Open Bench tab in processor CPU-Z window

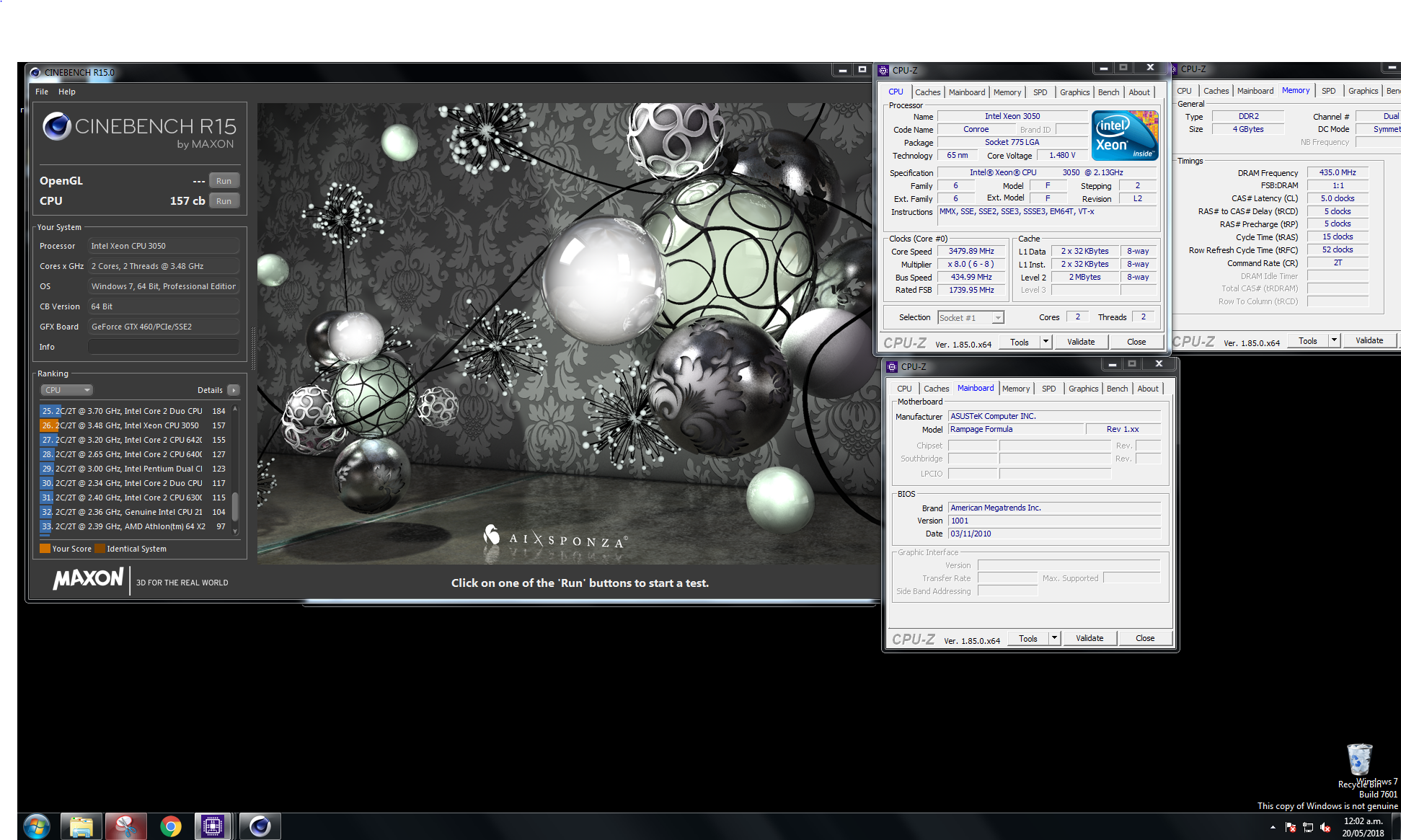click(x=1108, y=92)
